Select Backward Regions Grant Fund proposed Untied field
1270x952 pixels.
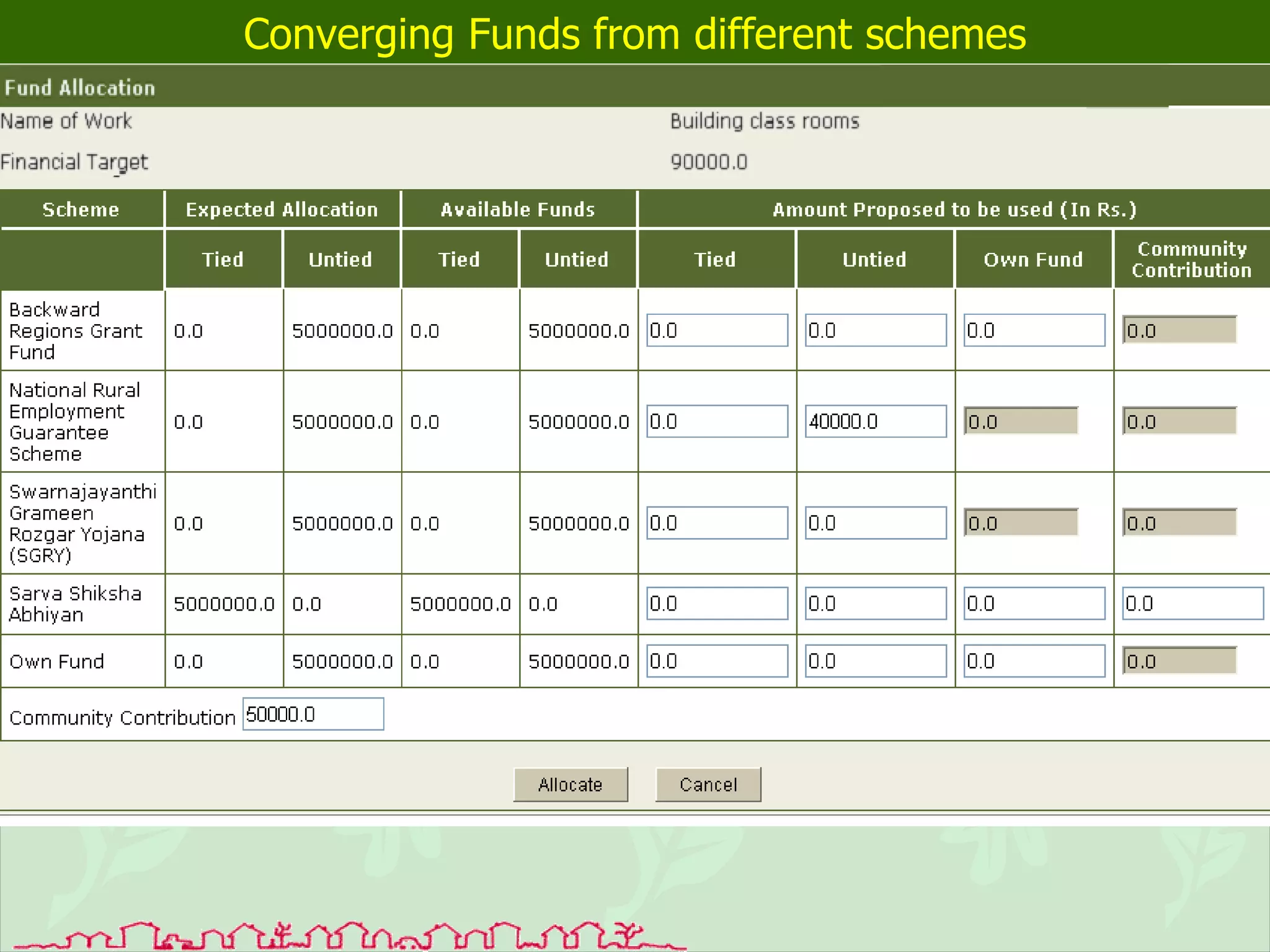(876, 330)
